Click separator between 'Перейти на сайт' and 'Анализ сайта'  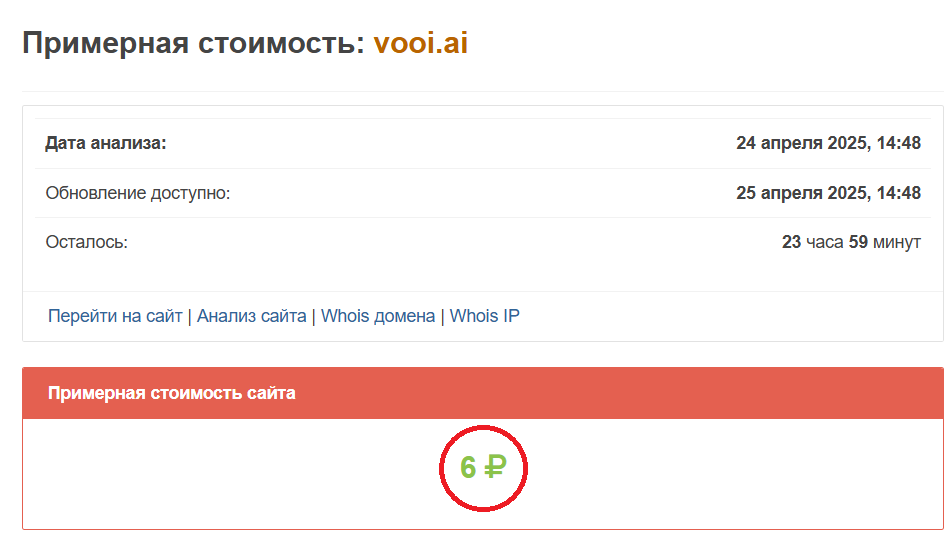point(190,316)
